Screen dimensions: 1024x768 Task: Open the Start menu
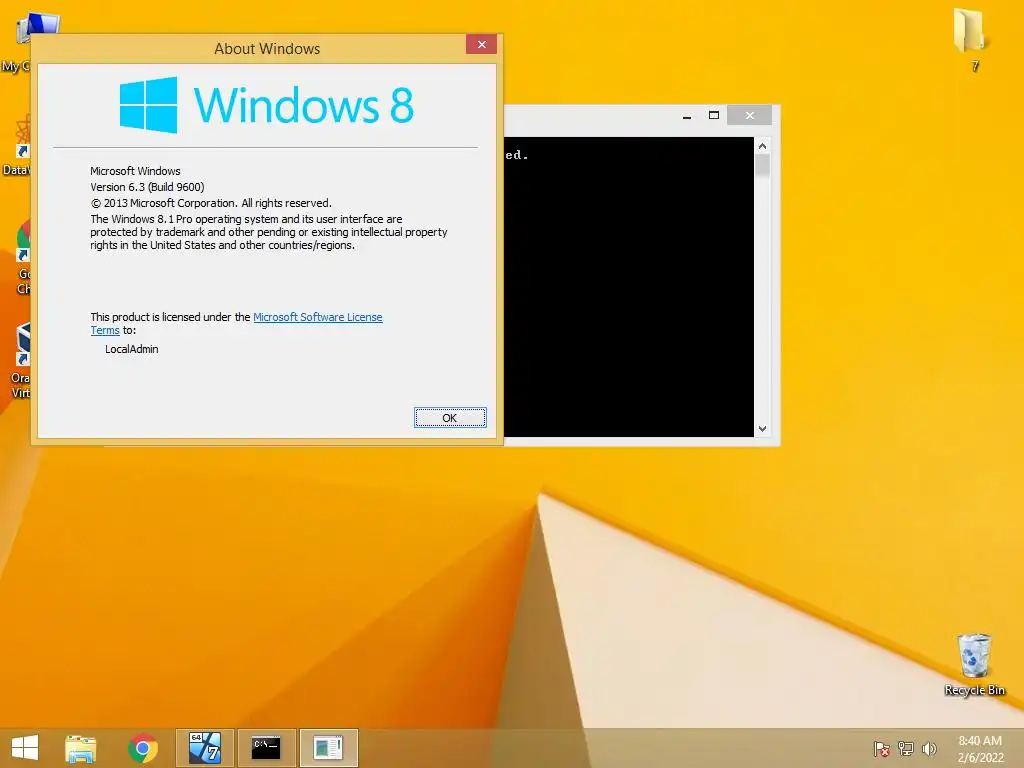25,748
